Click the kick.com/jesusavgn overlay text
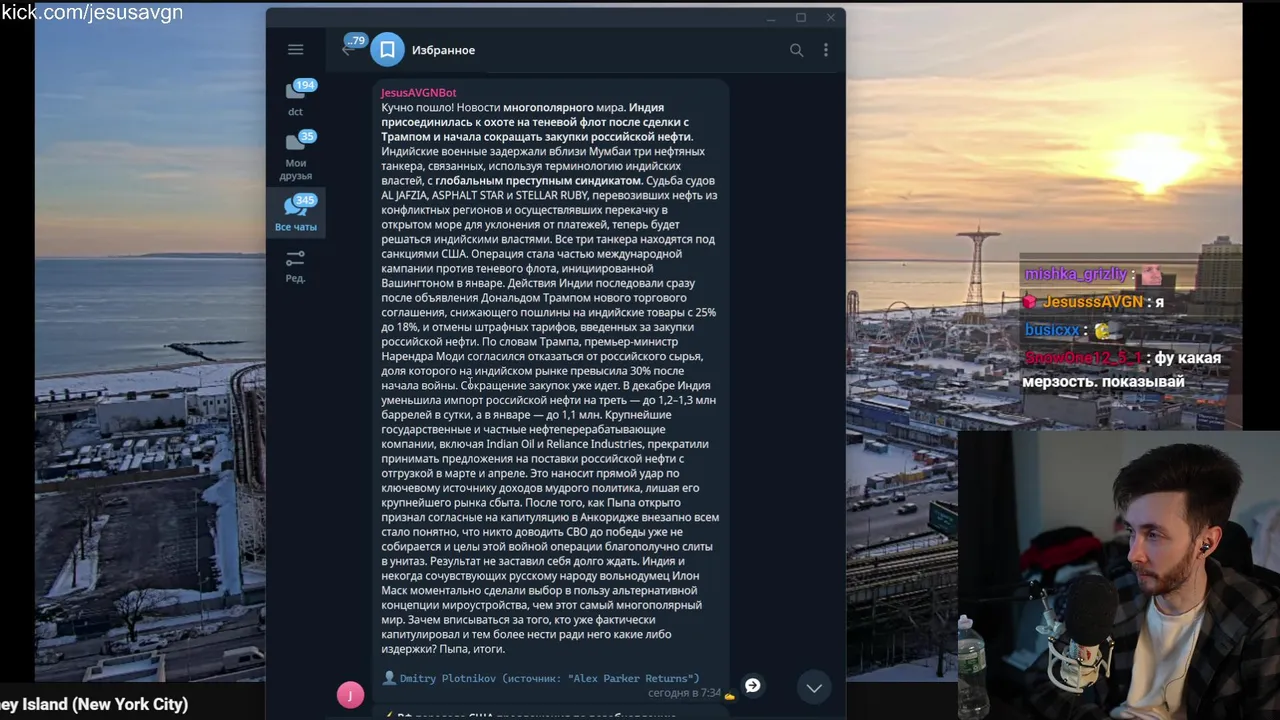The width and height of the screenshot is (1280, 720). tap(92, 12)
